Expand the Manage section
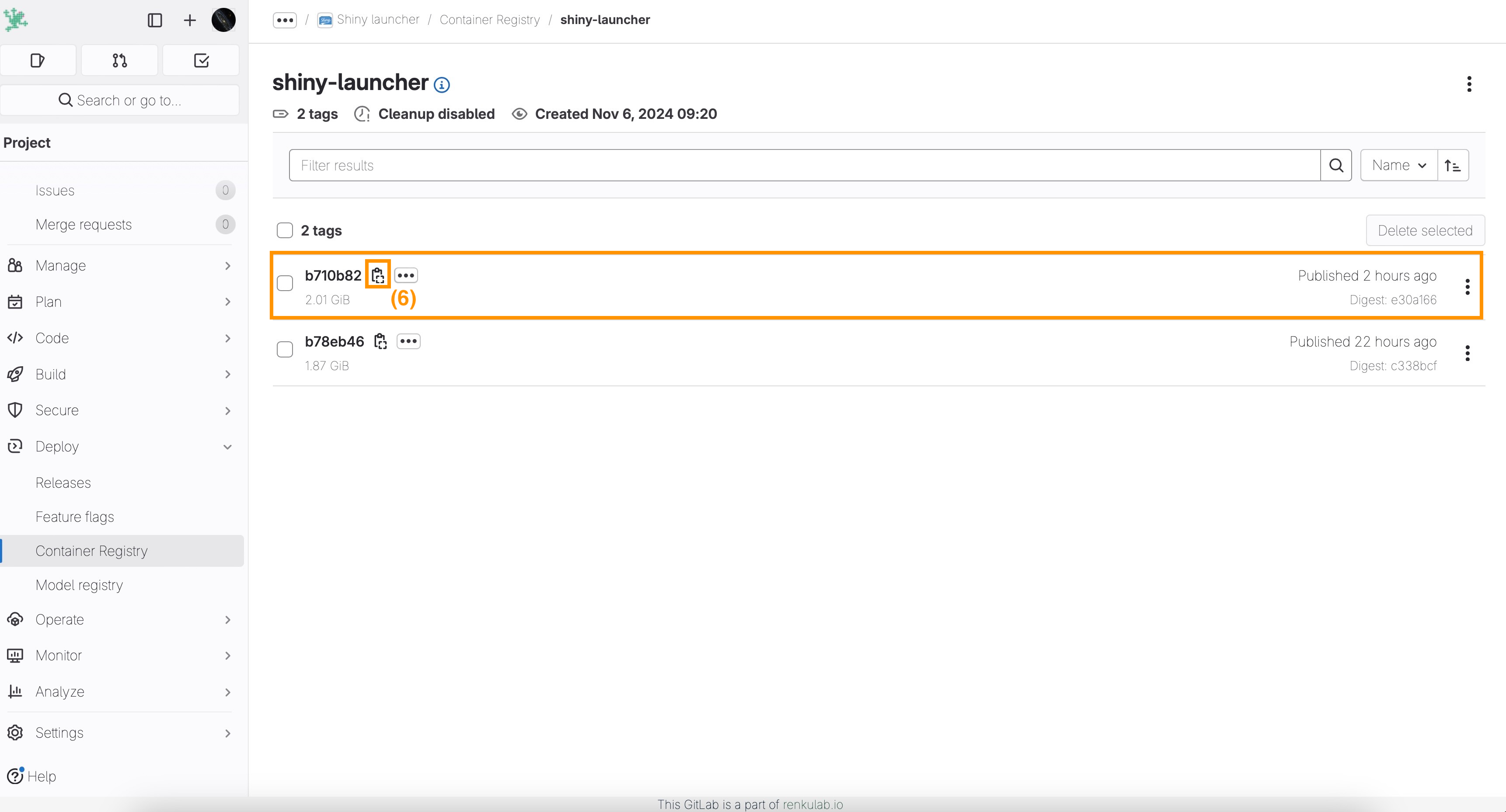This screenshot has width=1506, height=812. (122, 266)
